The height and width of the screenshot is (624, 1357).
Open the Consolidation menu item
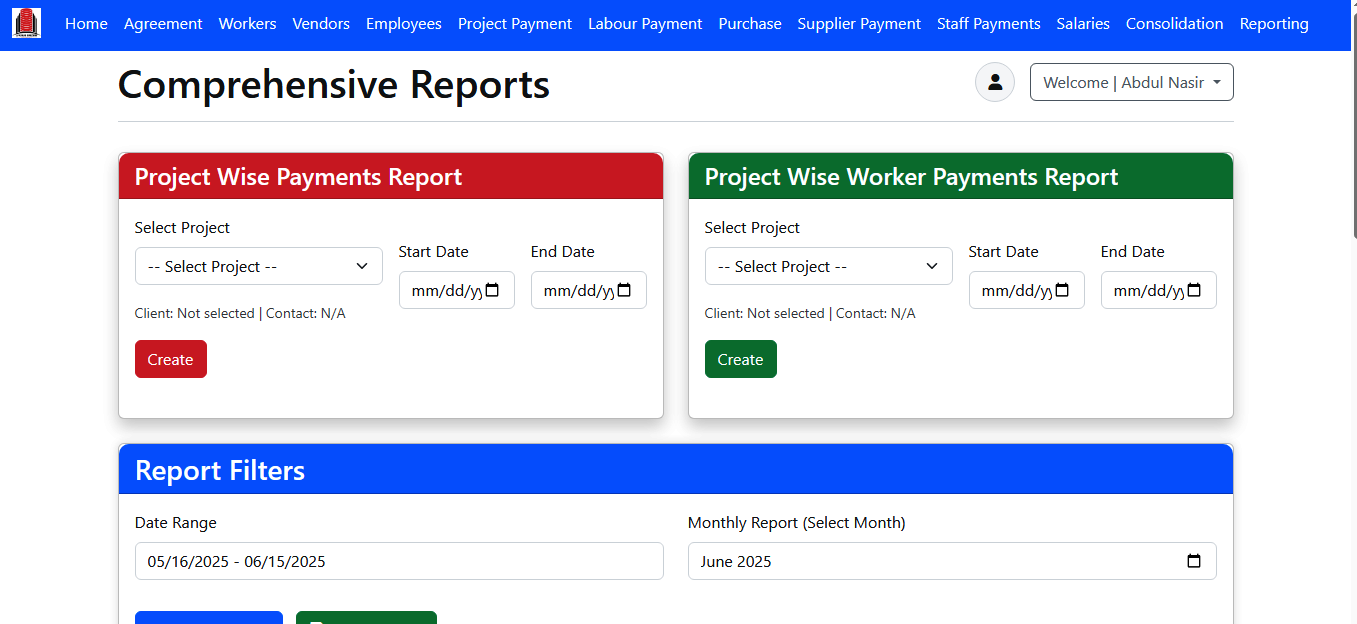tap(1174, 23)
